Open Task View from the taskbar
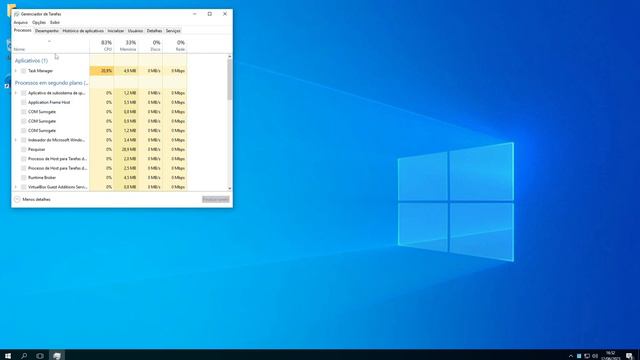This screenshot has height=360, width=640. (40, 356)
